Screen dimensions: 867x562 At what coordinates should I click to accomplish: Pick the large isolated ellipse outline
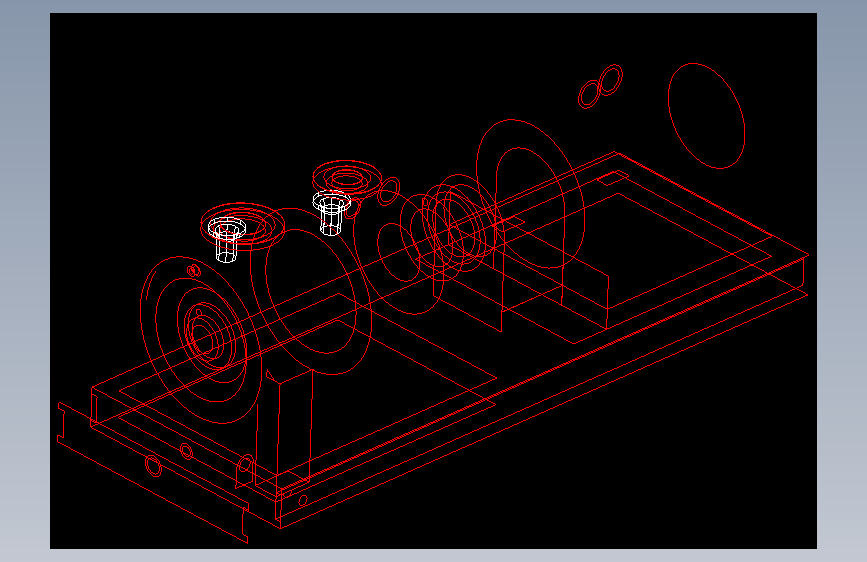tap(706, 116)
